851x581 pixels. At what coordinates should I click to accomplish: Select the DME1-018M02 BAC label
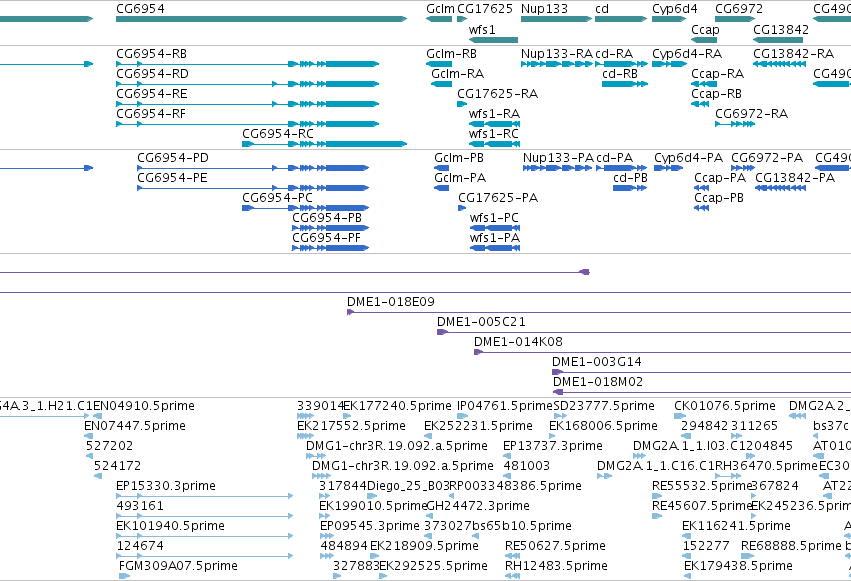(x=598, y=382)
